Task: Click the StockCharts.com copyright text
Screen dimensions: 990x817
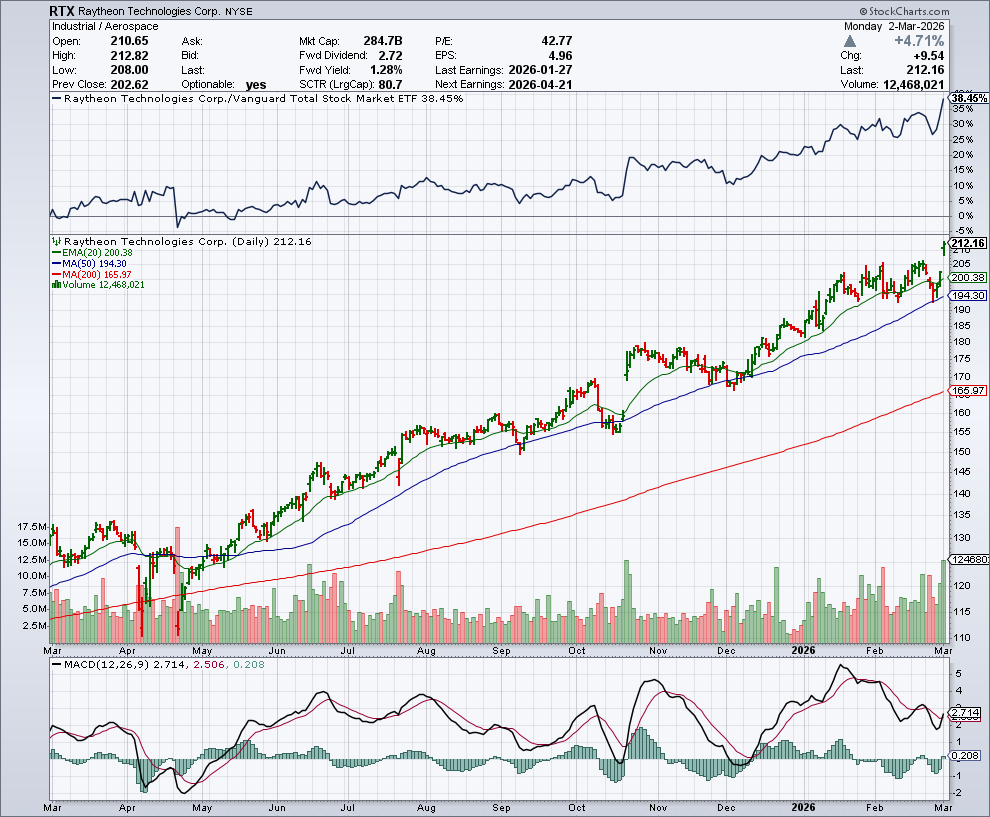Action: pyautogui.click(x=904, y=11)
